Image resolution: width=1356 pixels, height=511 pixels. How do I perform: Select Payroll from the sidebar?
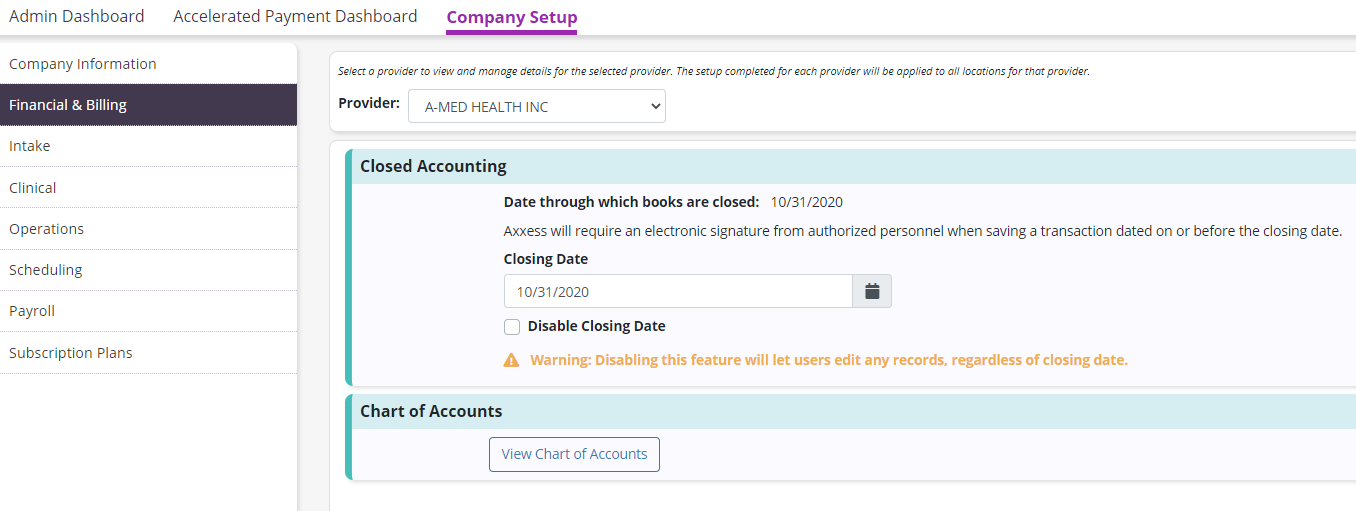coord(32,311)
